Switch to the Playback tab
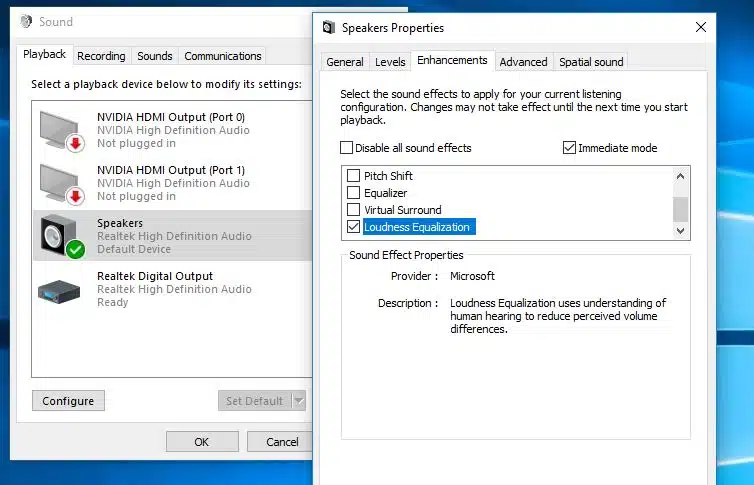The image size is (754, 485). click(x=44, y=54)
